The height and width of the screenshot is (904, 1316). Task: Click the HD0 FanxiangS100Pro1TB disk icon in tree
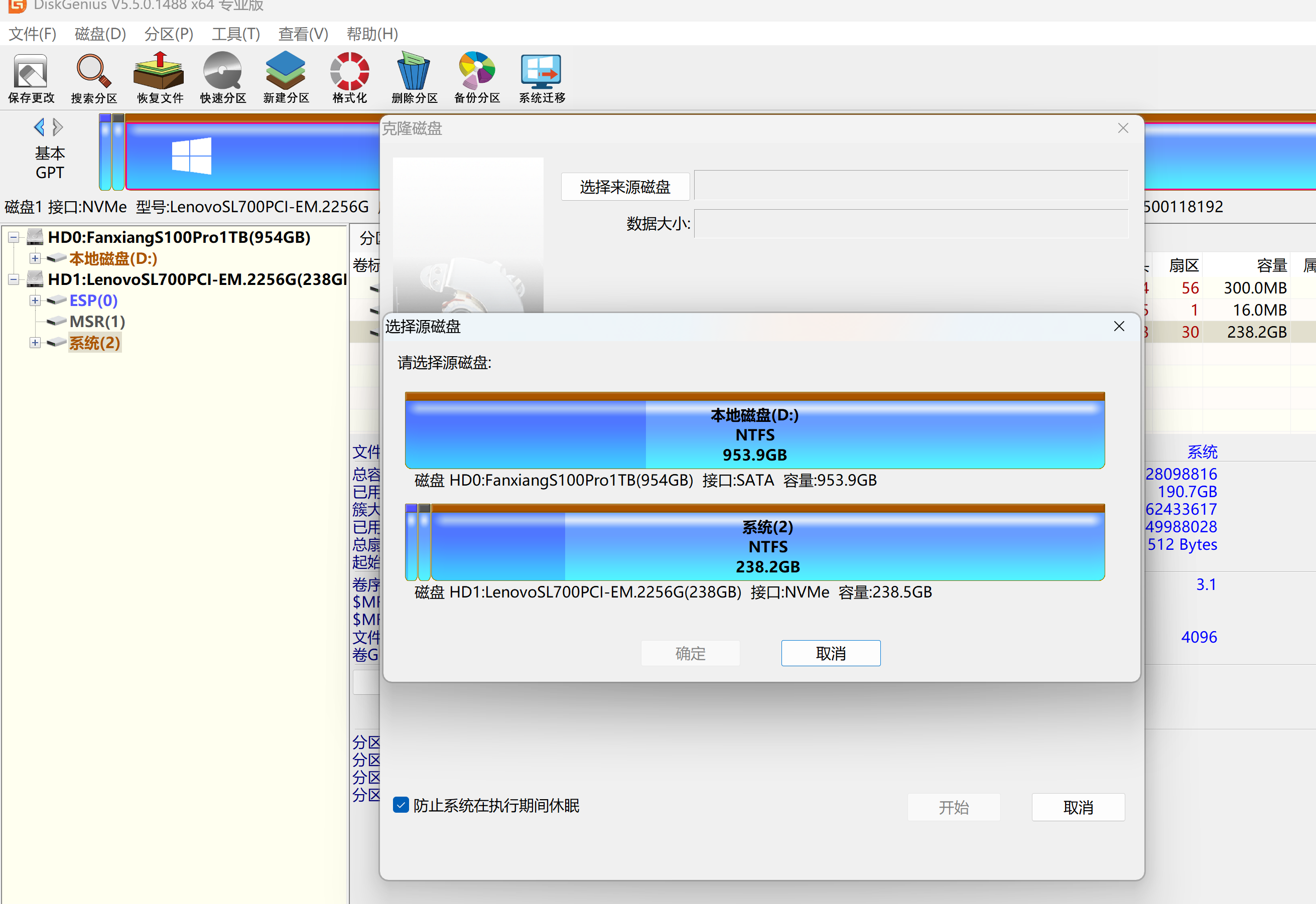tap(35, 237)
